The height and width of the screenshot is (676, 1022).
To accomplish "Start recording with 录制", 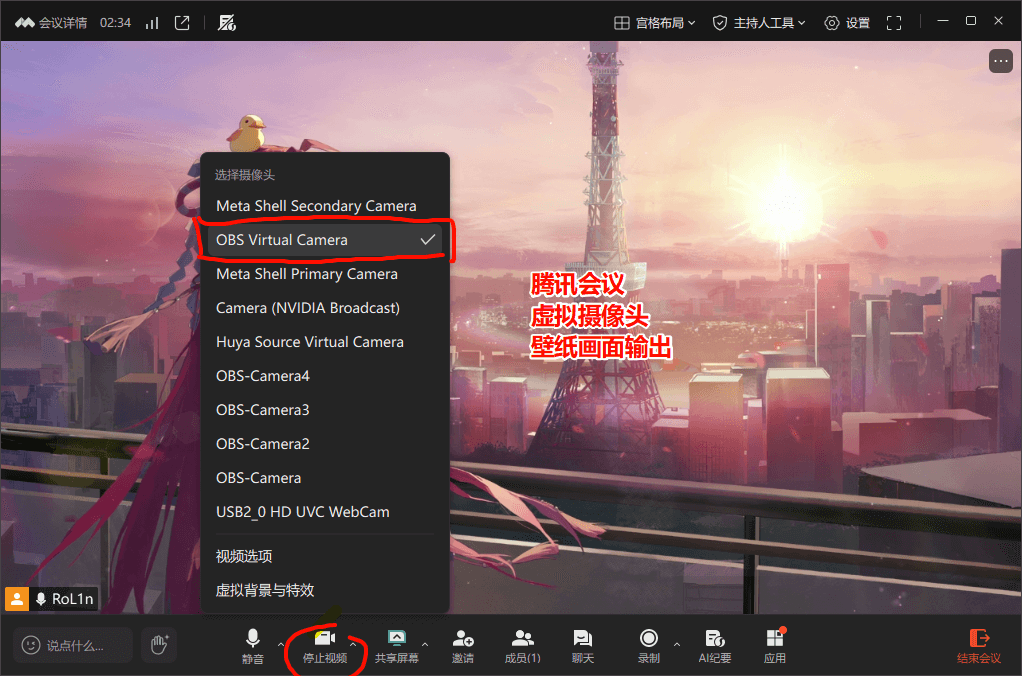I will point(649,645).
